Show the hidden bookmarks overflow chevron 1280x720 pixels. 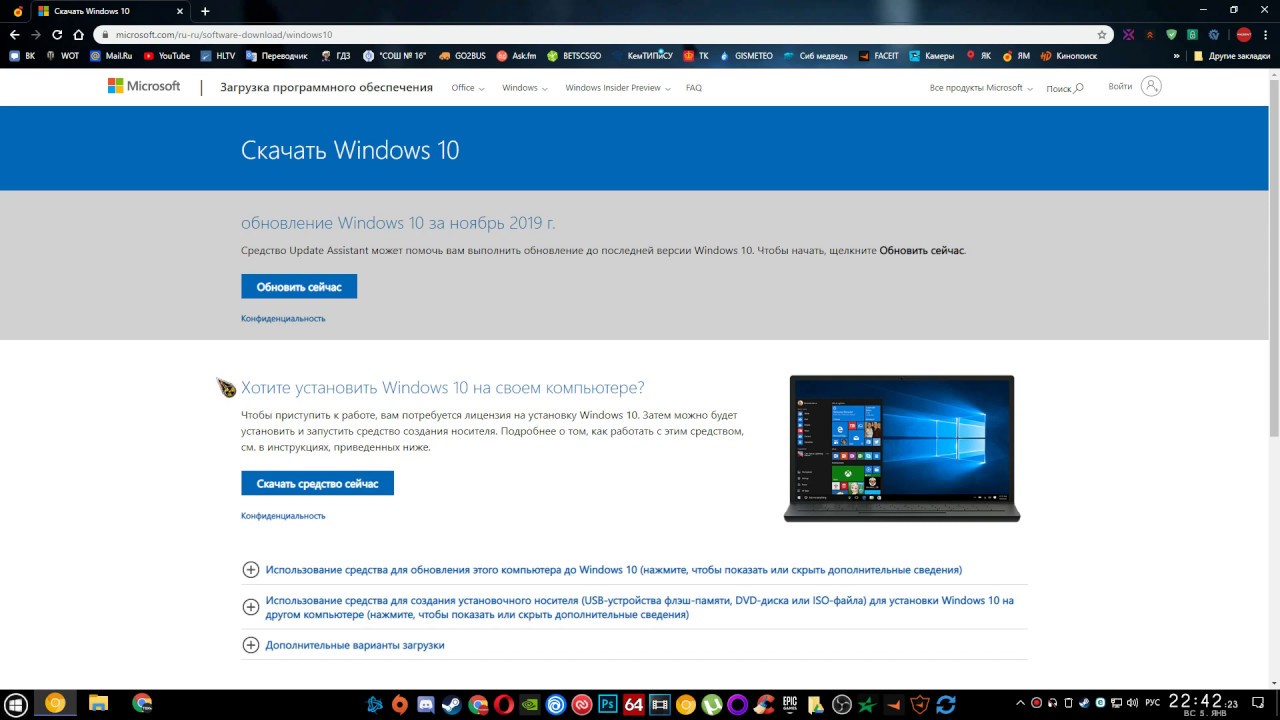pyautogui.click(x=1177, y=56)
